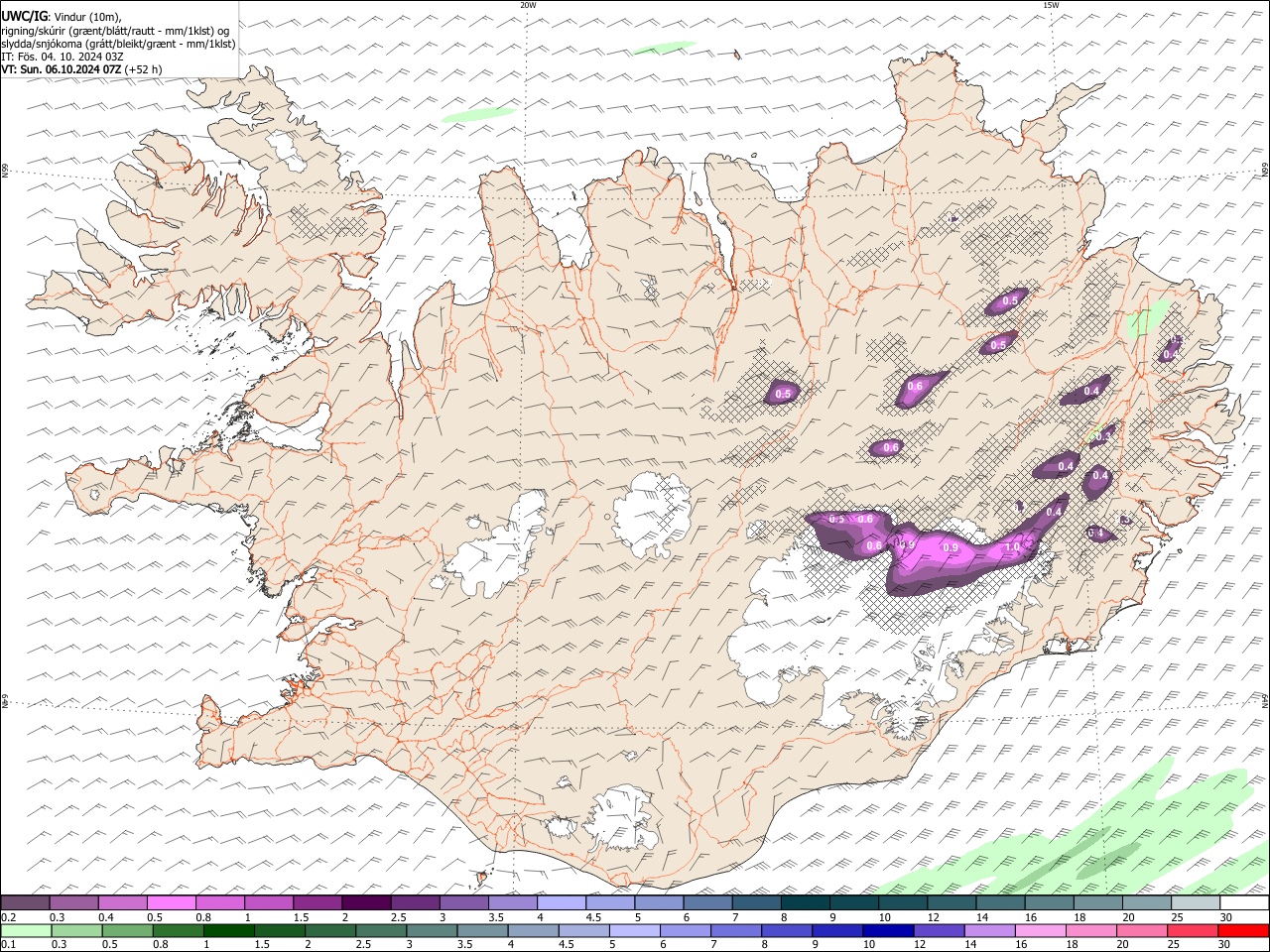
Task: Click the deep blue swatch in the rain scale
Action: pyautogui.click(x=888, y=930)
